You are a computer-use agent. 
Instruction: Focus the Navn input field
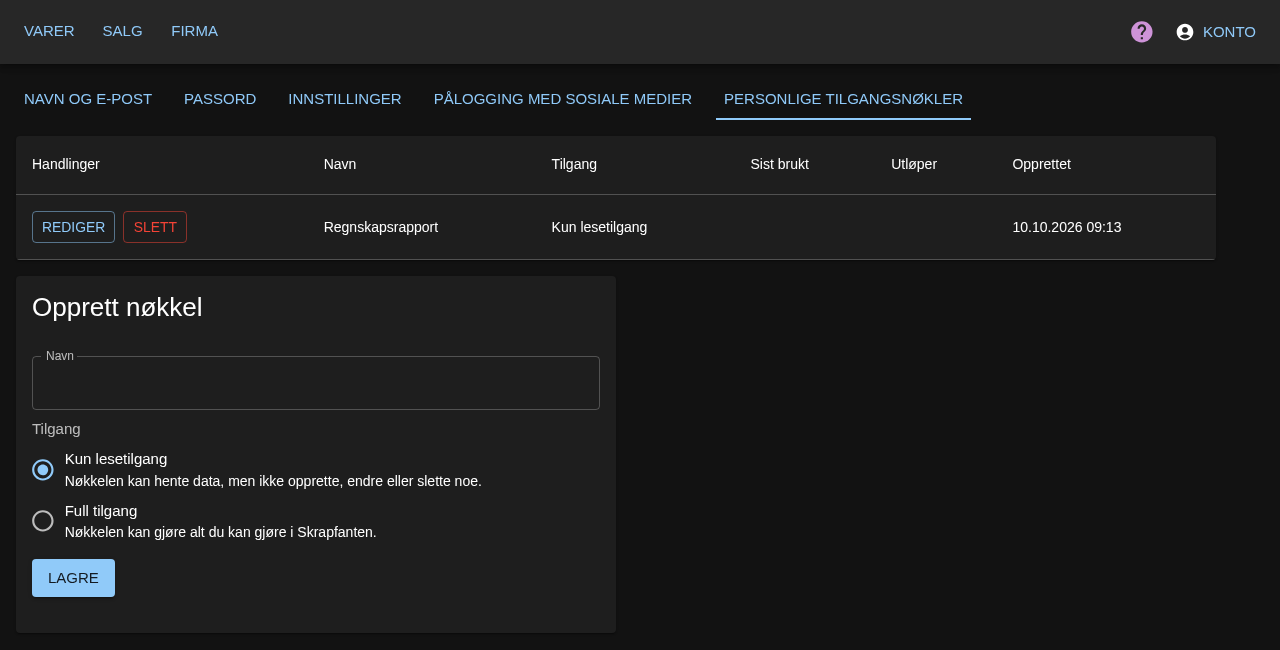pos(316,383)
